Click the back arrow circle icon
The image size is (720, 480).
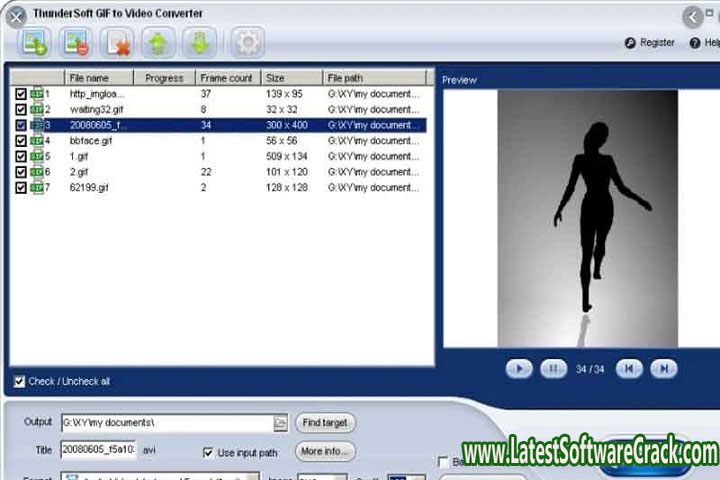692,18
